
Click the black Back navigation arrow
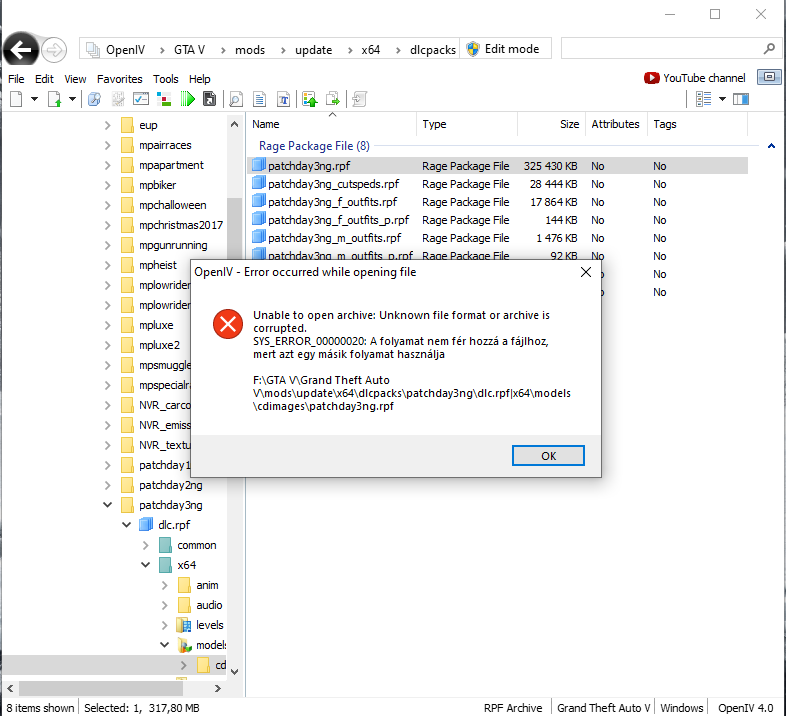(21, 50)
